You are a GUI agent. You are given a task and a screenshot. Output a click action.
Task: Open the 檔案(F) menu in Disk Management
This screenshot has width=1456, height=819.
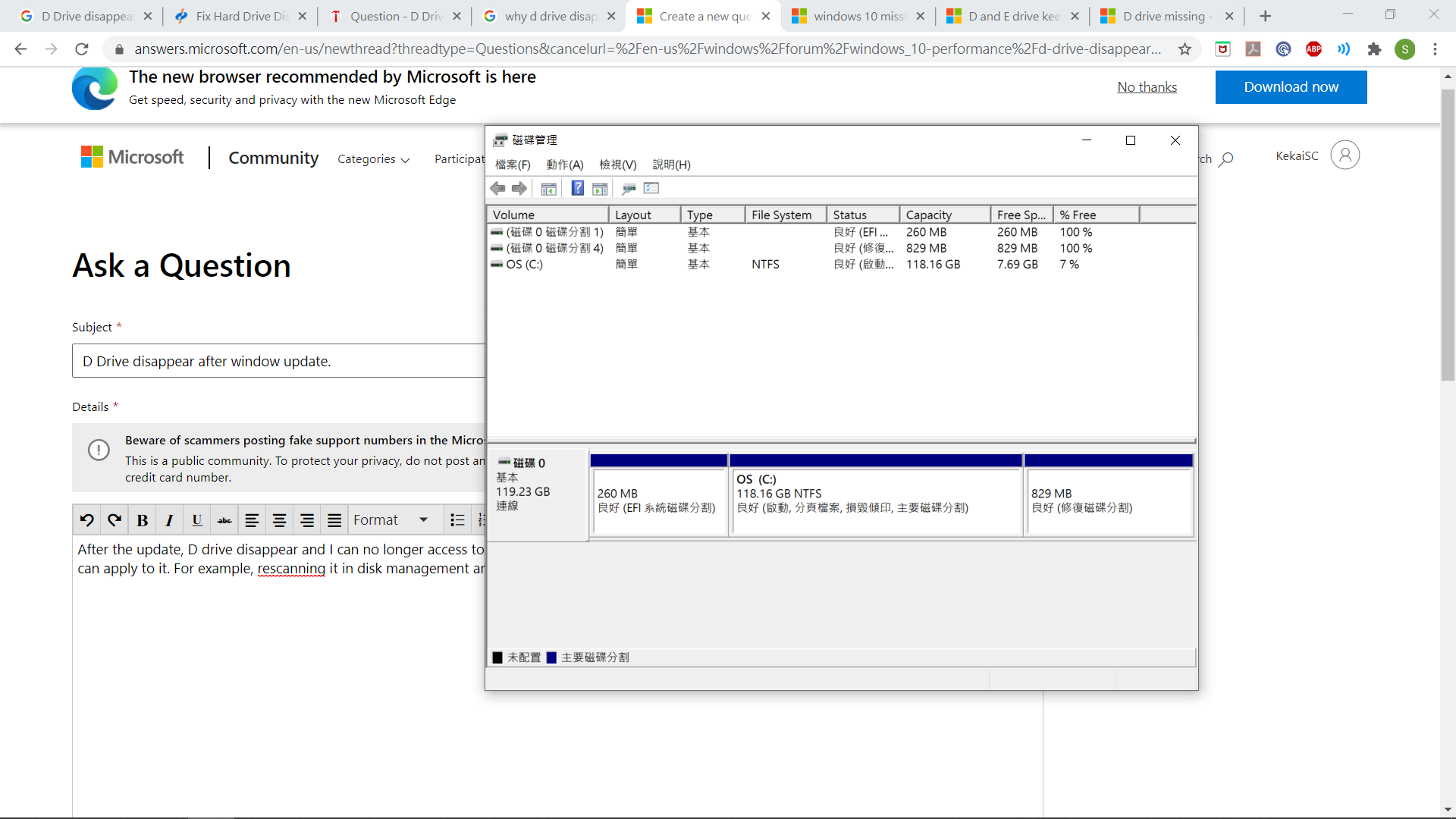[513, 164]
